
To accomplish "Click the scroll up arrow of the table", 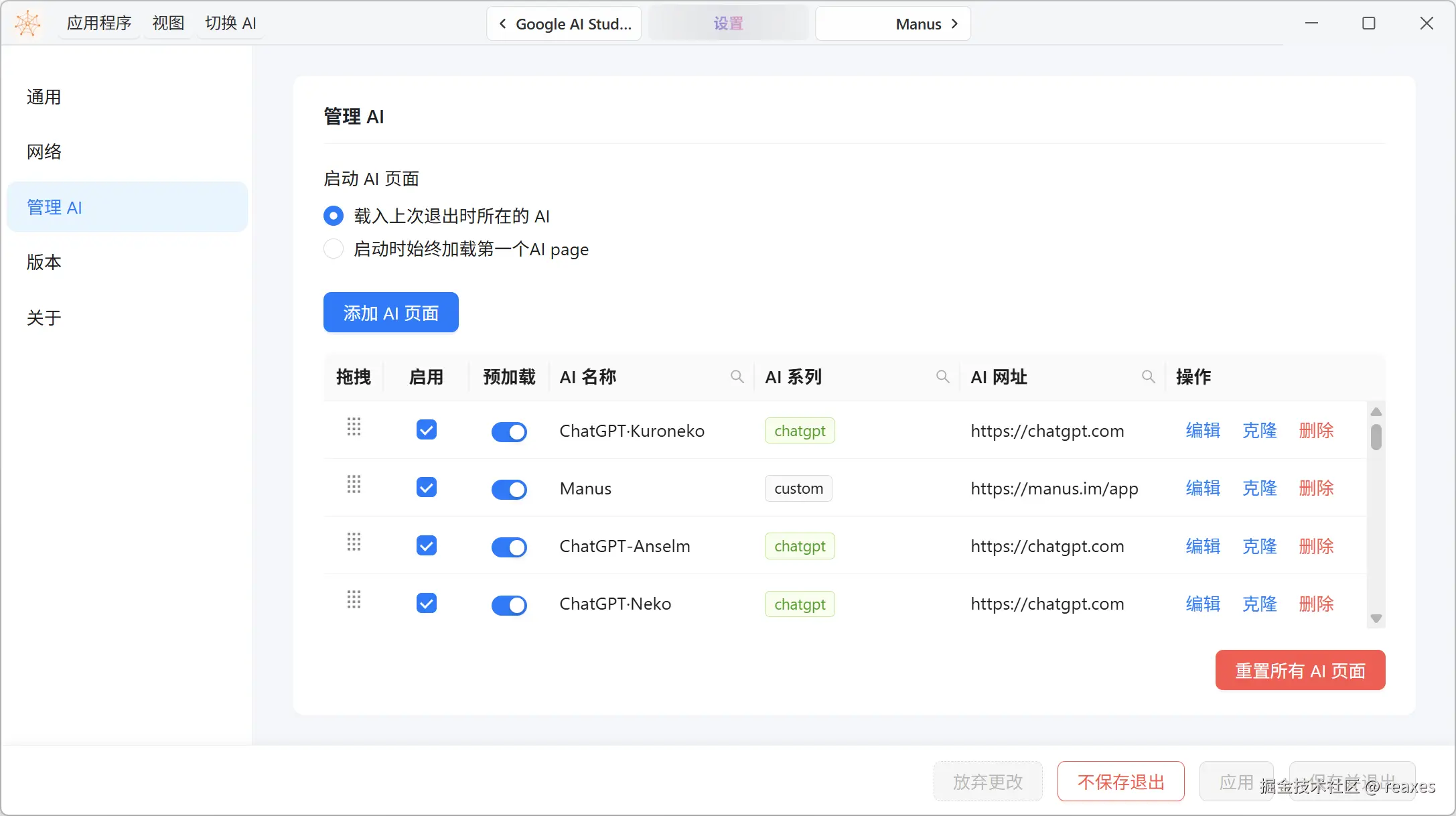I will click(1376, 411).
